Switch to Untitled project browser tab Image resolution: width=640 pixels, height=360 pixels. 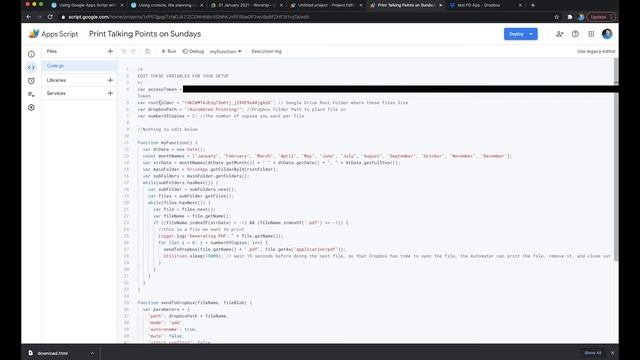click(326, 5)
